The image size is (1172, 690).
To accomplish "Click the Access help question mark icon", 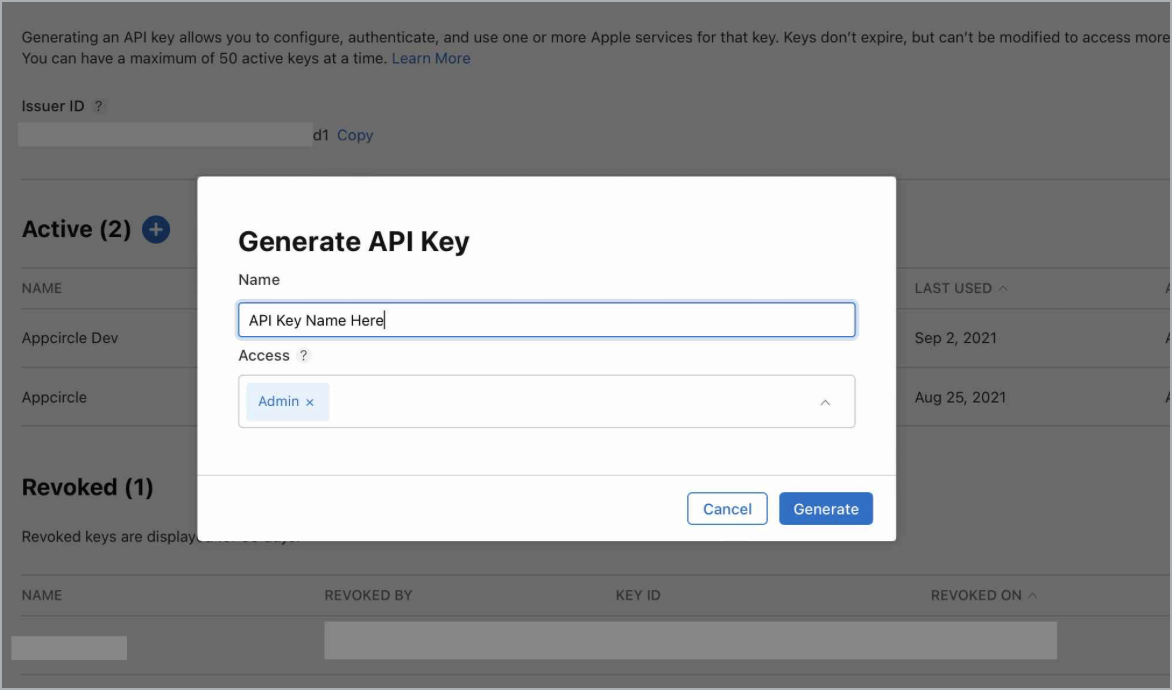I will tap(304, 356).
